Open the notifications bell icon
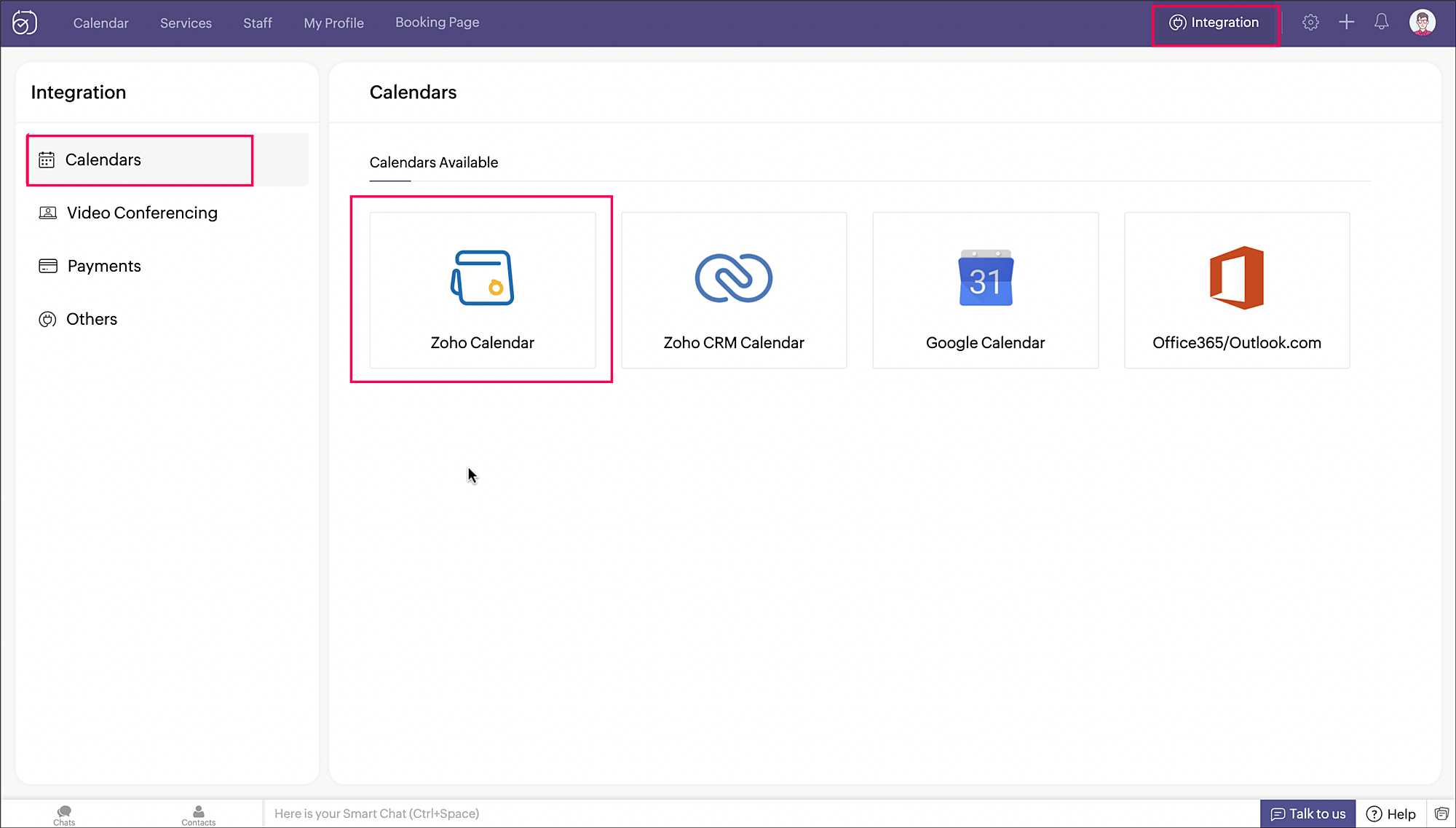This screenshot has width=1456, height=828. click(1381, 23)
